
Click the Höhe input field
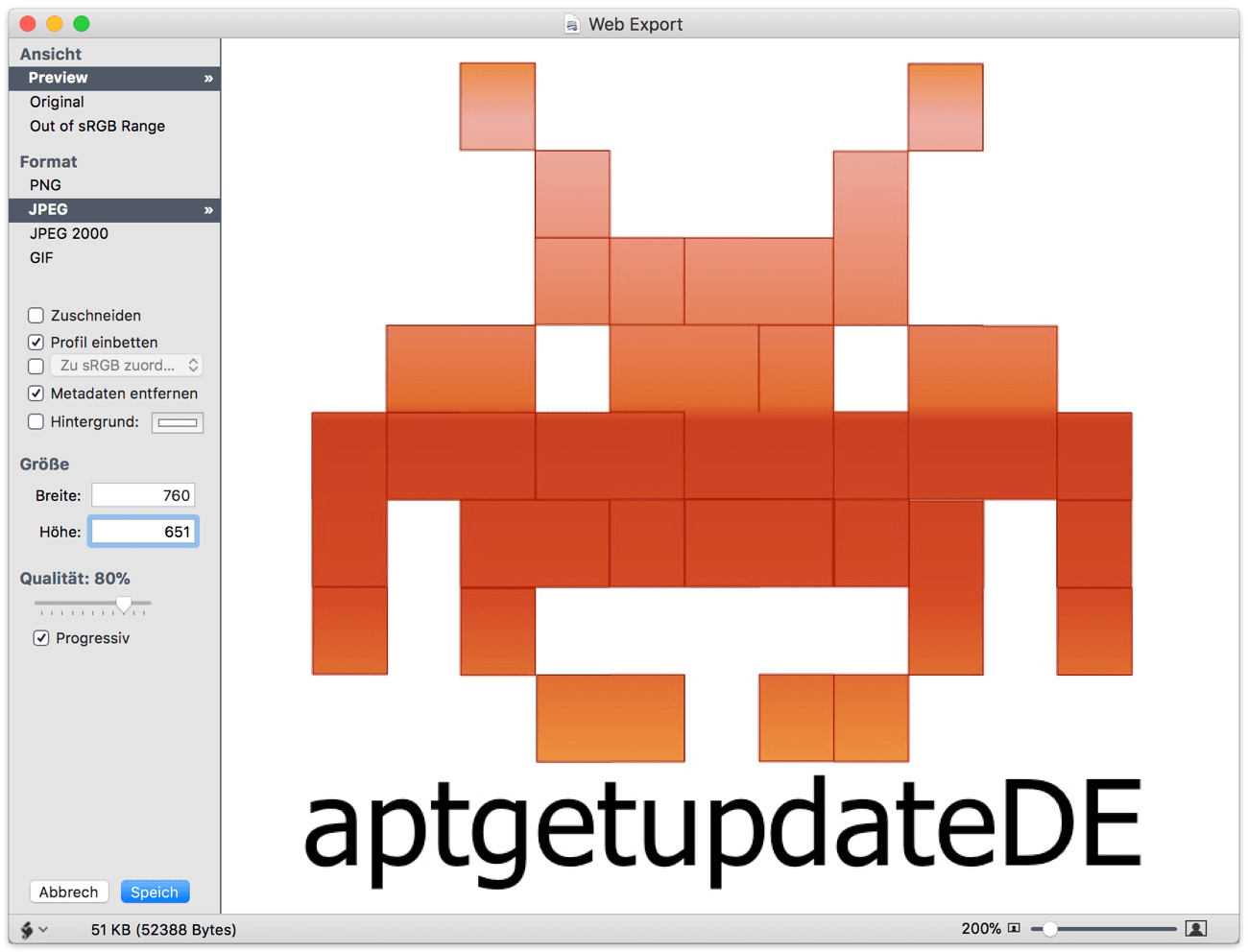pos(143,532)
